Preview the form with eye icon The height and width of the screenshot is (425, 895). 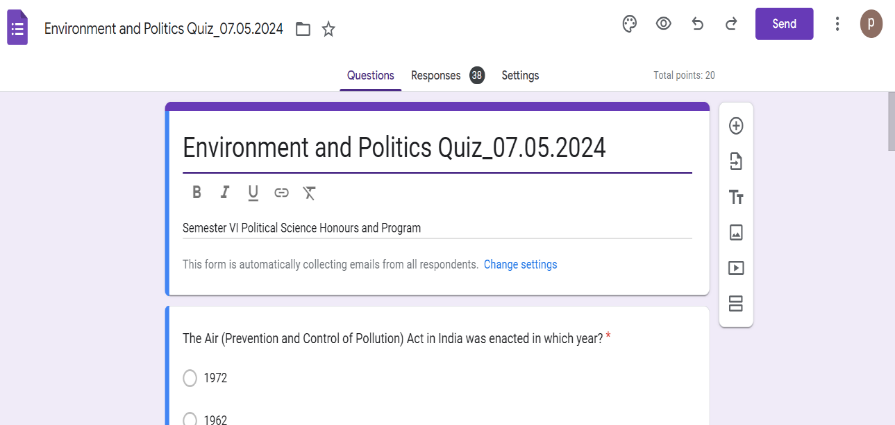coord(663,24)
